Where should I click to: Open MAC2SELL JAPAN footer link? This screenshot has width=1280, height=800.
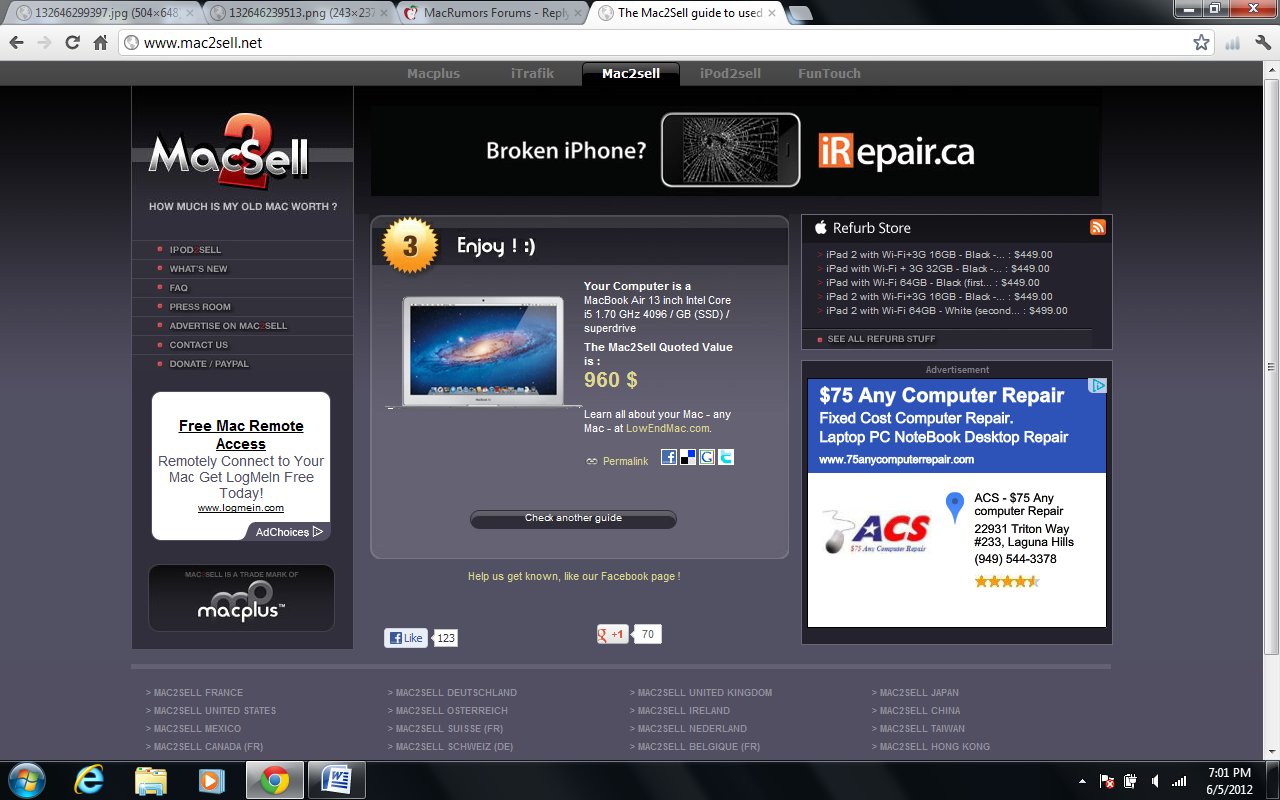coord(919,692)
